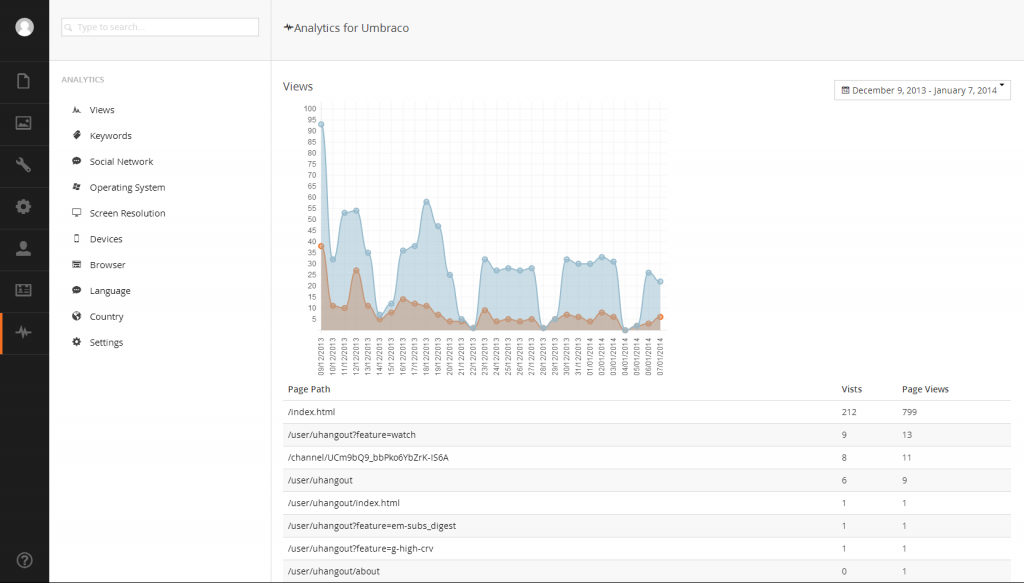1024x583 pixels.
Task: Click the Help question mark icon
Action: [x=24, y=560]
